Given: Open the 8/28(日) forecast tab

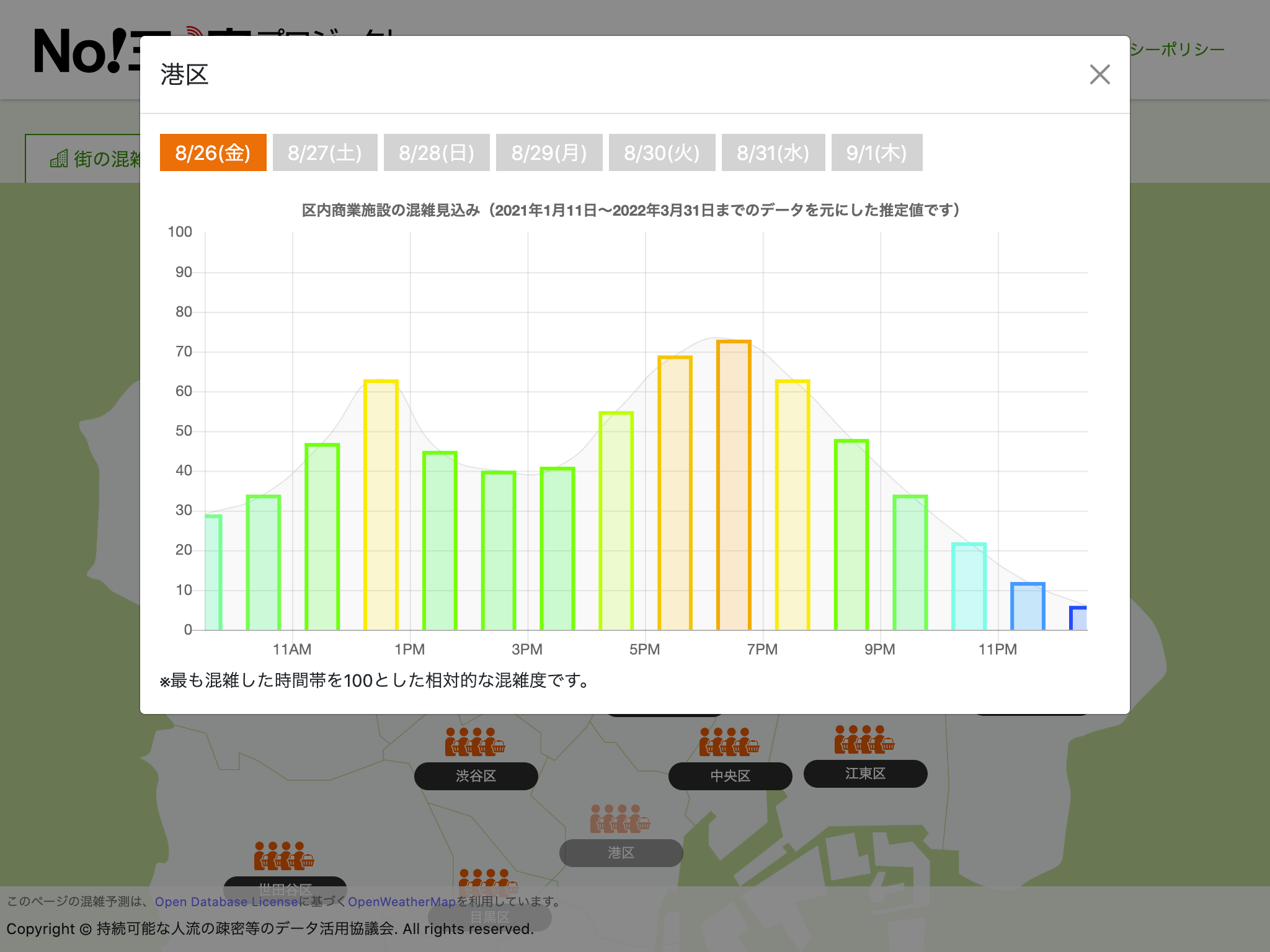Looking at the screenshot, I should [437, 152].
